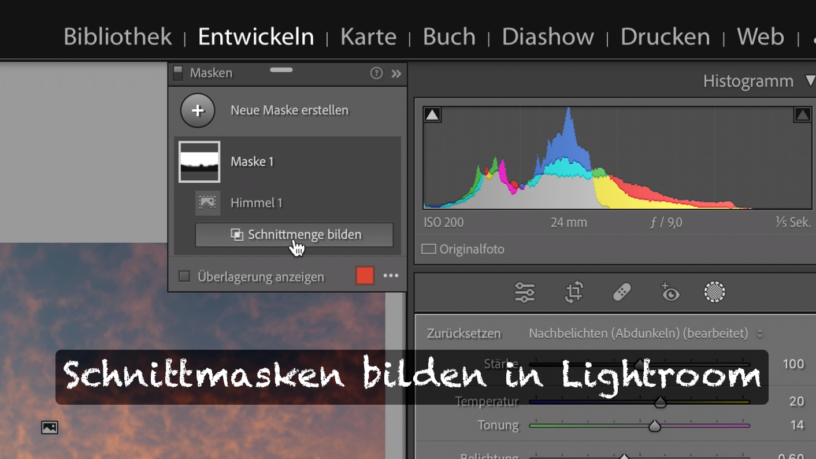
Task: Select the Maske 1 thumbnail
Action: coord(199,162)
